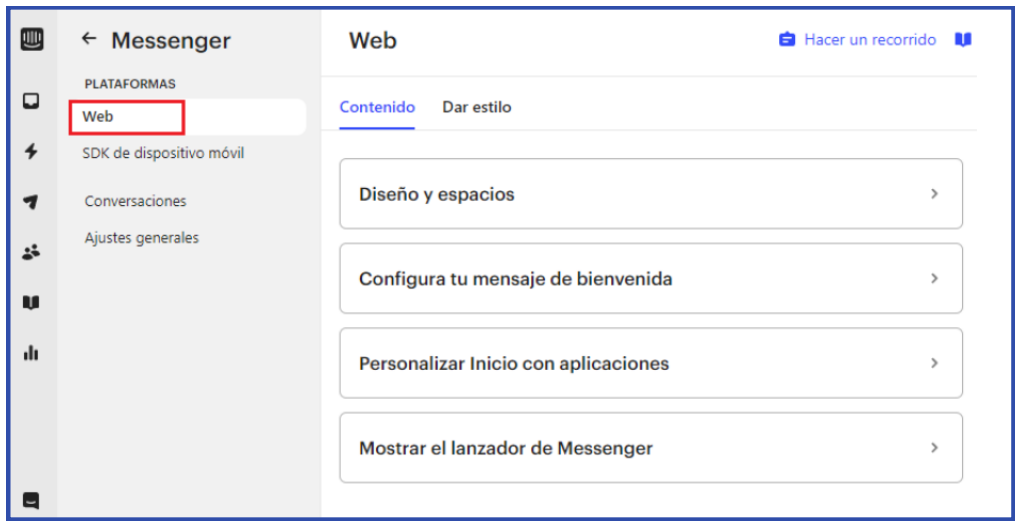Image resolution: width=1021 pixels, height=525 pixels.
Task: Expand Personalizar Inicio con aplicaciones
Action: pyautogui.click(x=650, y=363)
